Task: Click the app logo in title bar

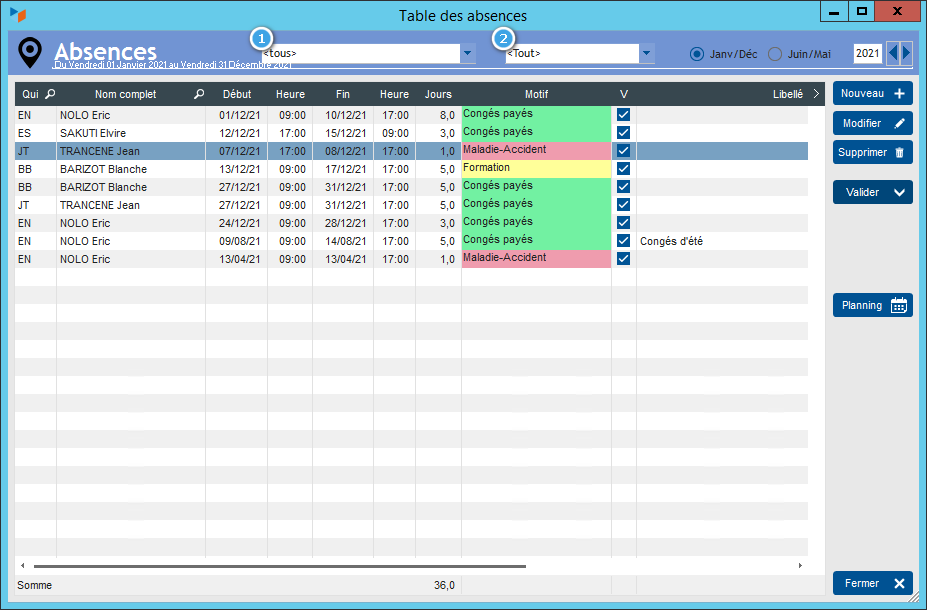Action: click(x=19, y=15)
